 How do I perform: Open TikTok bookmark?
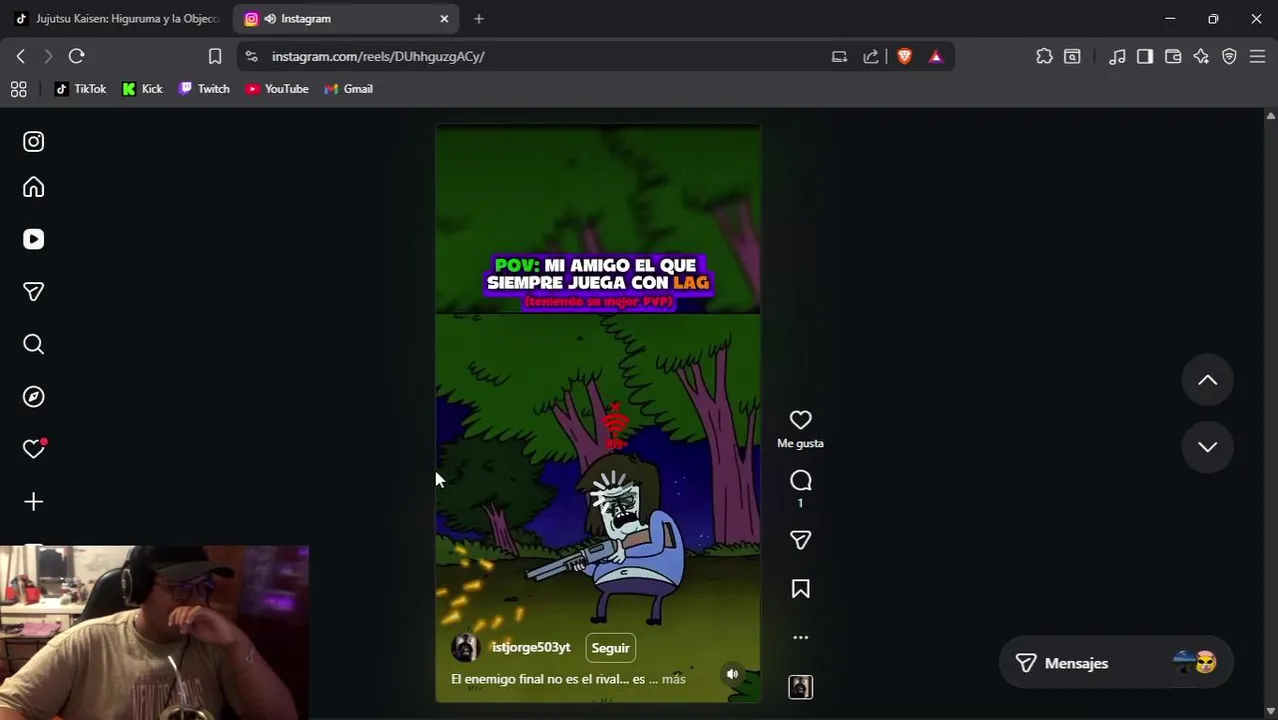80,89
